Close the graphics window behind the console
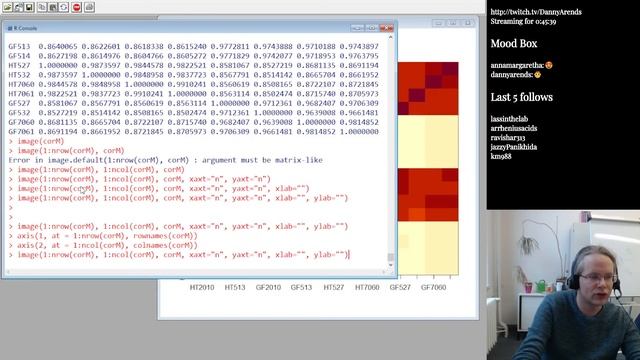This screenshot has width=640, height=360. pos(467,23)
